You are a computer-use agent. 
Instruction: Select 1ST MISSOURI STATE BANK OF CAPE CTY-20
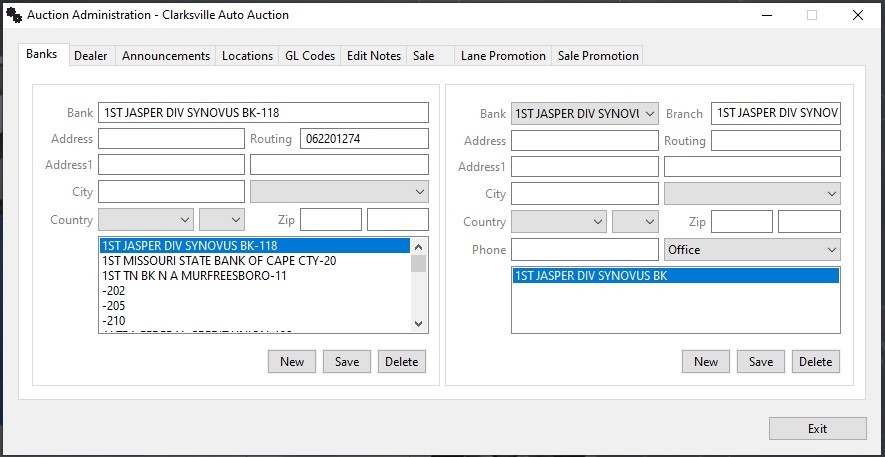[x=218, y=261]
